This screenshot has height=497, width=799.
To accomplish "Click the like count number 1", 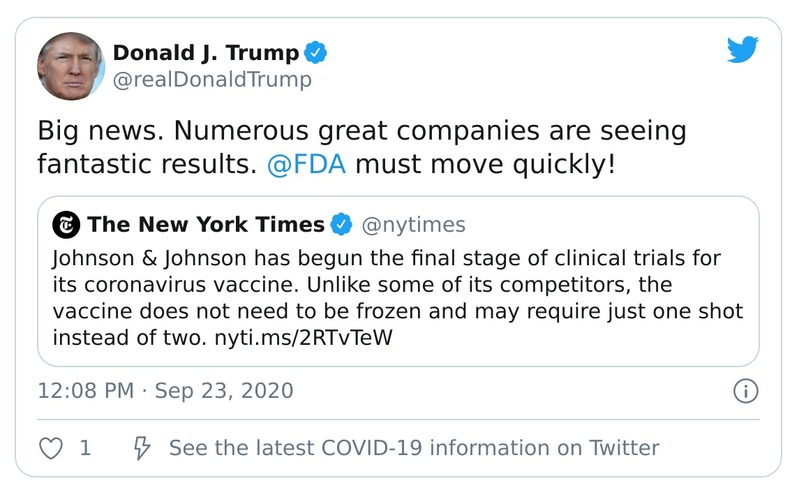I will tap(85, 447).
